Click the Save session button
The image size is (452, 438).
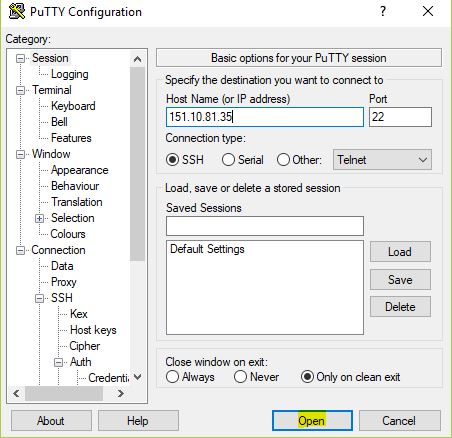point(400,280)
